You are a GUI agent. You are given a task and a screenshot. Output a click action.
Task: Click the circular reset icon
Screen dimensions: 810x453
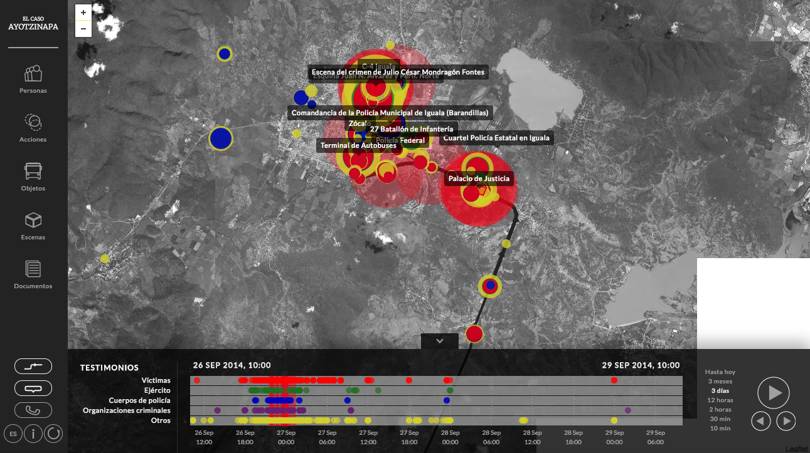pyautogui.click(x=54, y=434)
